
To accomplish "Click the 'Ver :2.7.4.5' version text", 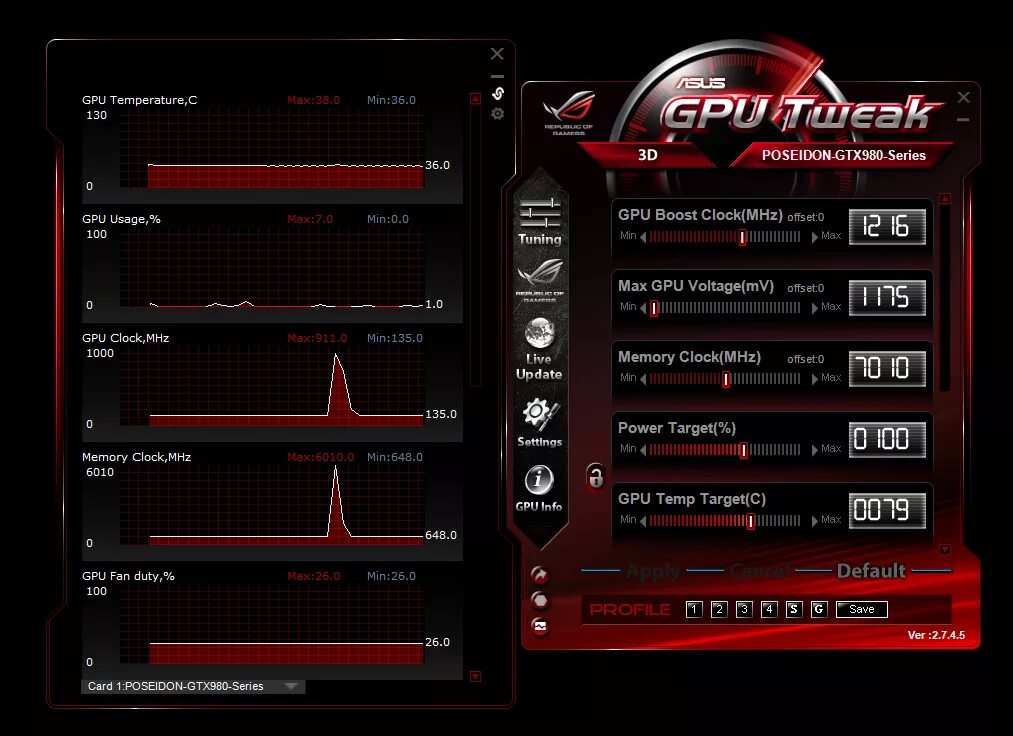I will [936, 635].
